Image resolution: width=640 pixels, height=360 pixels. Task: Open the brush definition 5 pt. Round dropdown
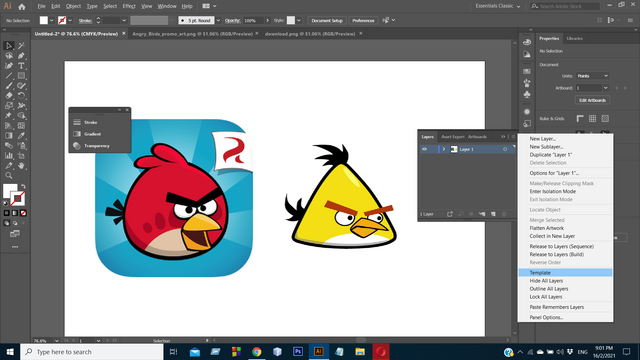pyautogui.click(x=218, y=20)
